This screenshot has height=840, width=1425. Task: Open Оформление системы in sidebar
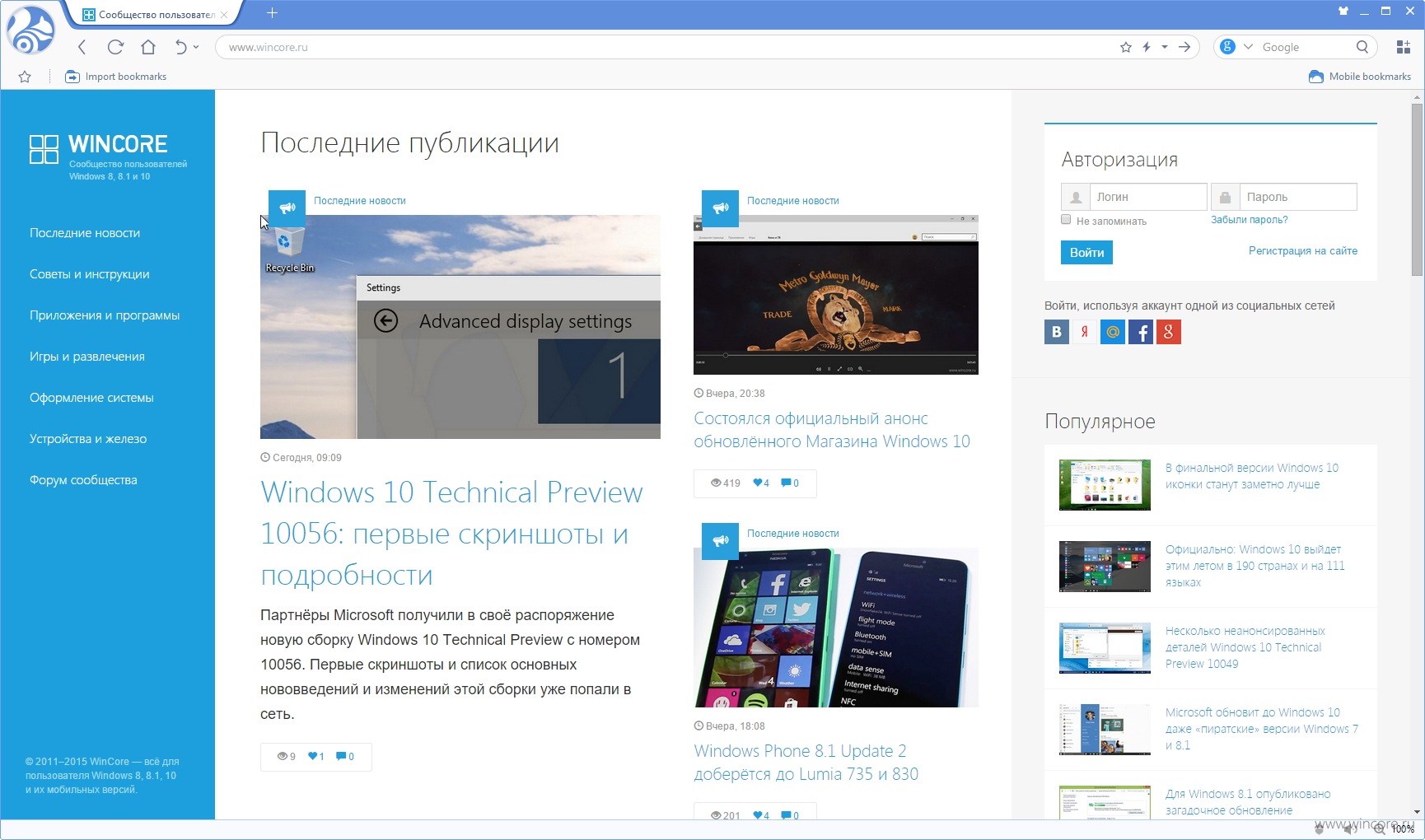tap(91, 398)
